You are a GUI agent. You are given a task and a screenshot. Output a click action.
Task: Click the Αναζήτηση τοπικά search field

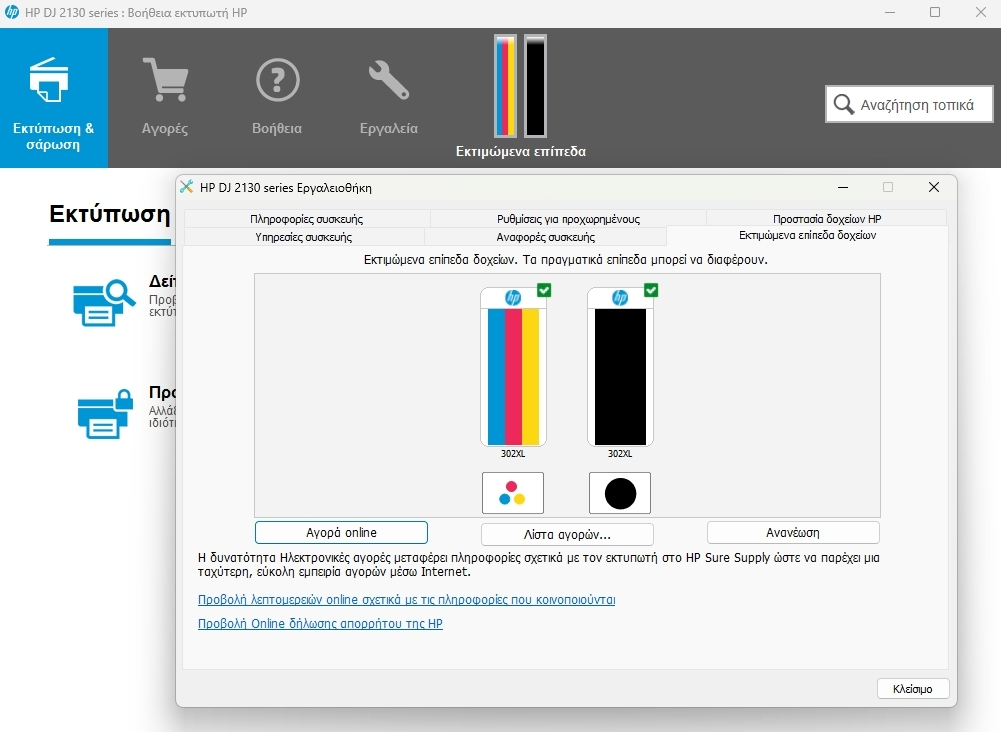coord(909,104)
